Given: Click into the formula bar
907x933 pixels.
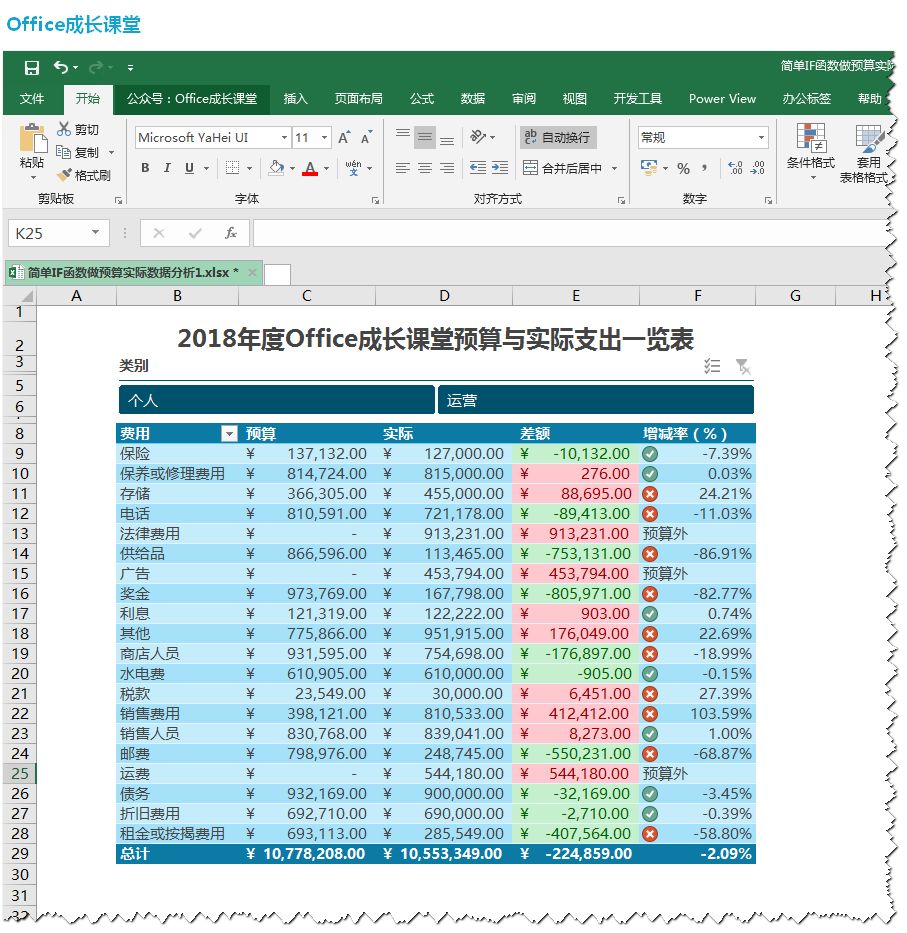Looking at the screenshot, I should pyautogui.click(x=570, y=233).
